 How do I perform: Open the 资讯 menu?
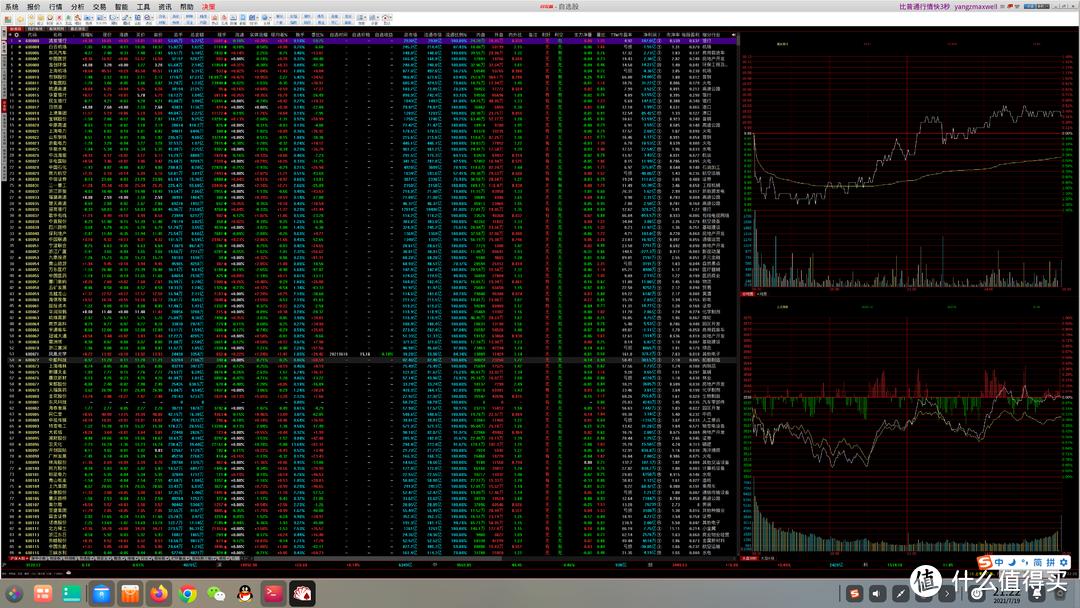click(x=165, y=6)
